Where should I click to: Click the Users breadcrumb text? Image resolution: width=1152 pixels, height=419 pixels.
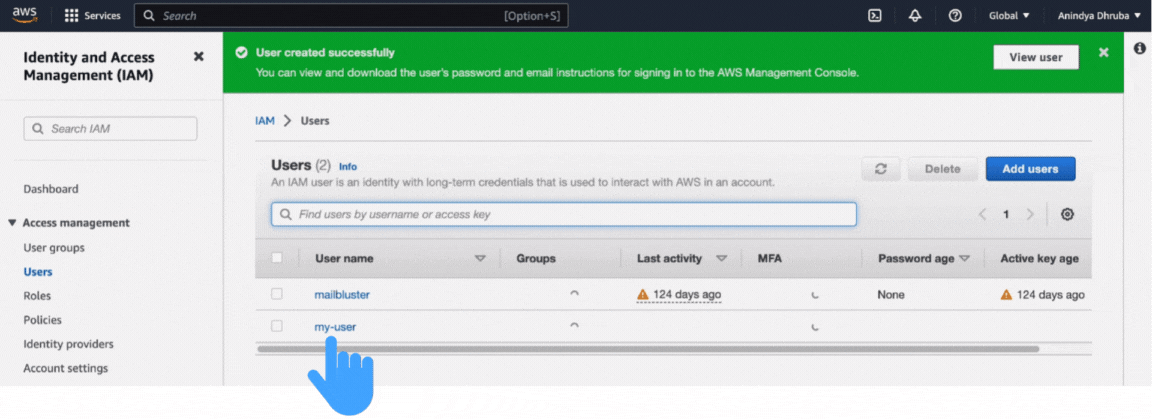315,121
